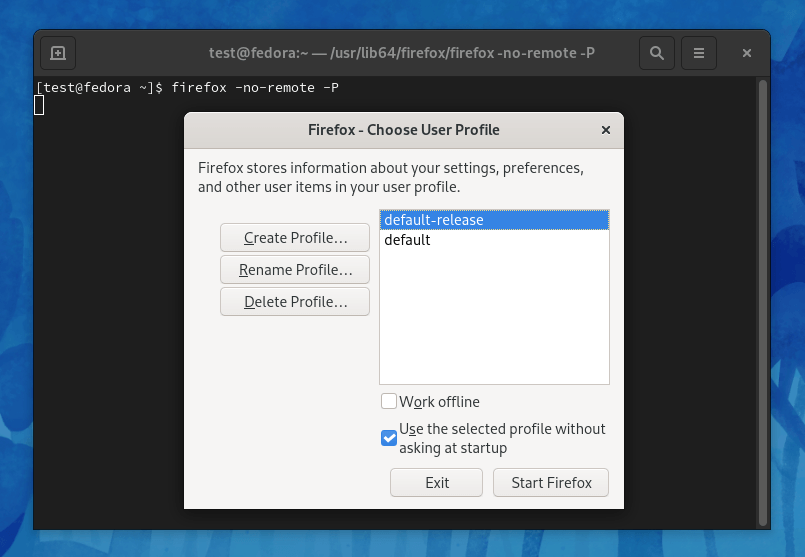Image resolution: width=805 pixels, height=557 pixels.
Task: Open the terminal hamburger menu
Action: pos(699,53)
